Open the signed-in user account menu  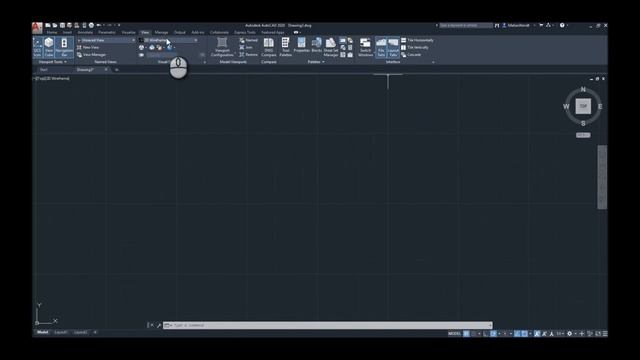[x=518, y=25]
